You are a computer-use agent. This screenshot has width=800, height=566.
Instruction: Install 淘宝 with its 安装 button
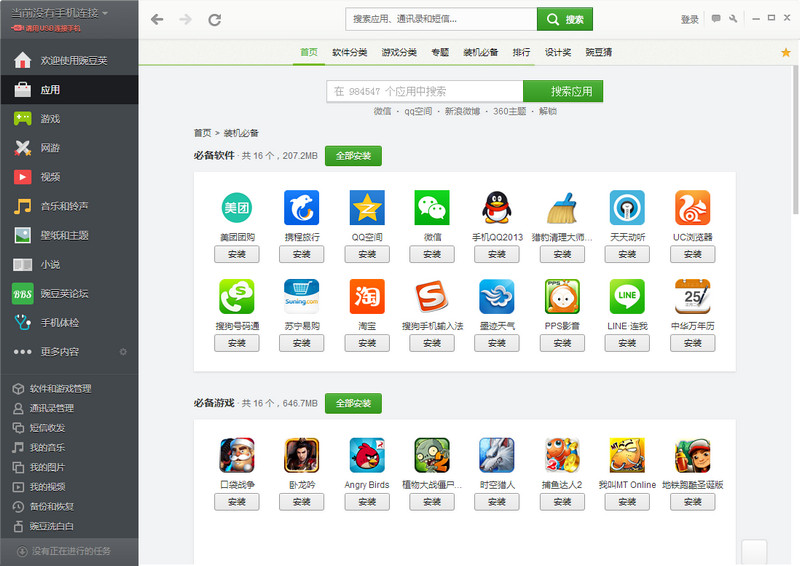coord(367,343)
